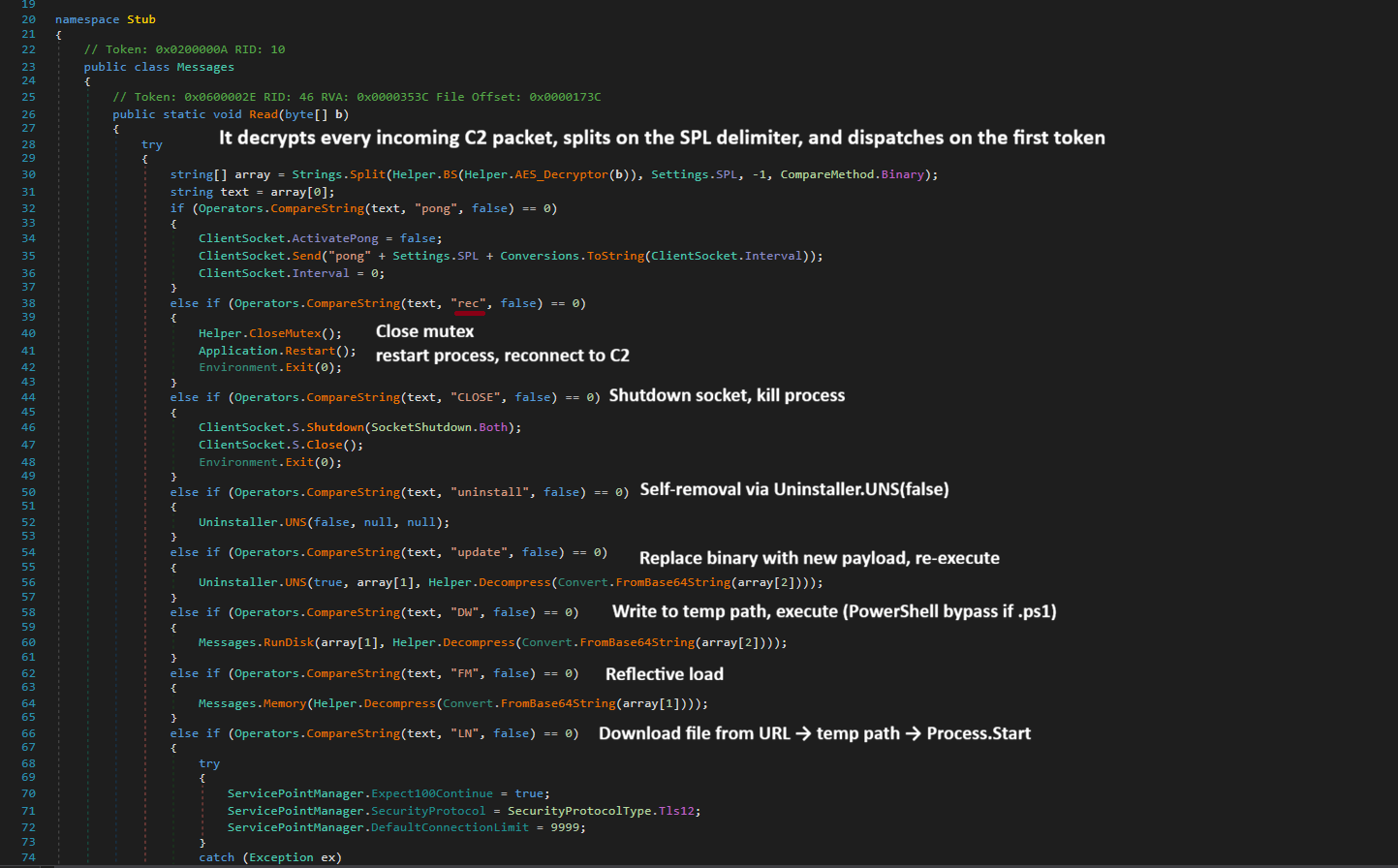Click the "DefaultConnectionLimit" property

pos(450,827)
